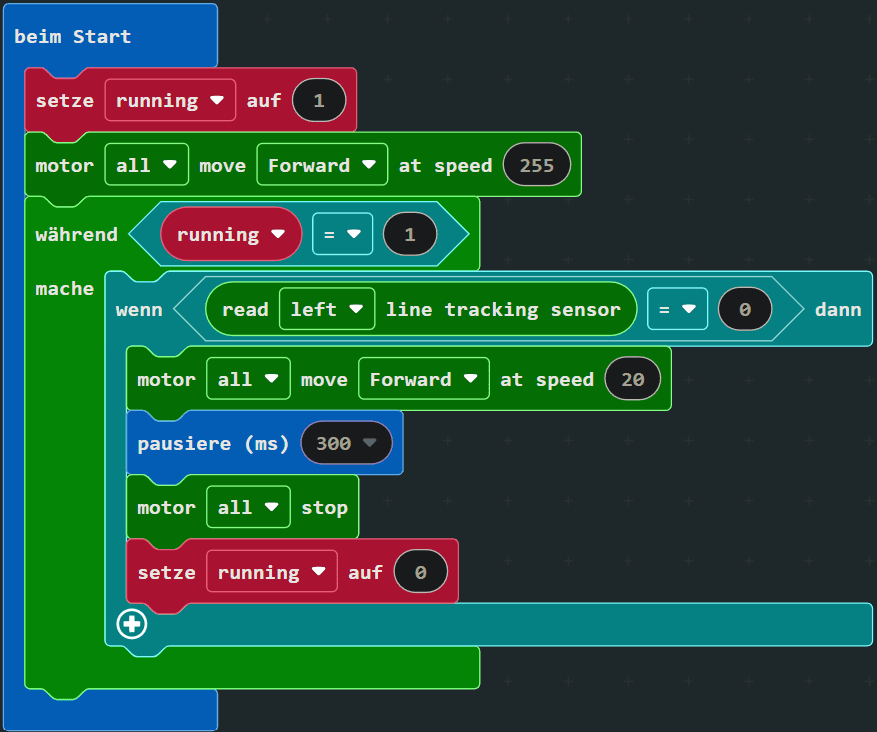Screen dimensions: 877x732
Task: Edit the speed value 255
Action: point(537,165)
